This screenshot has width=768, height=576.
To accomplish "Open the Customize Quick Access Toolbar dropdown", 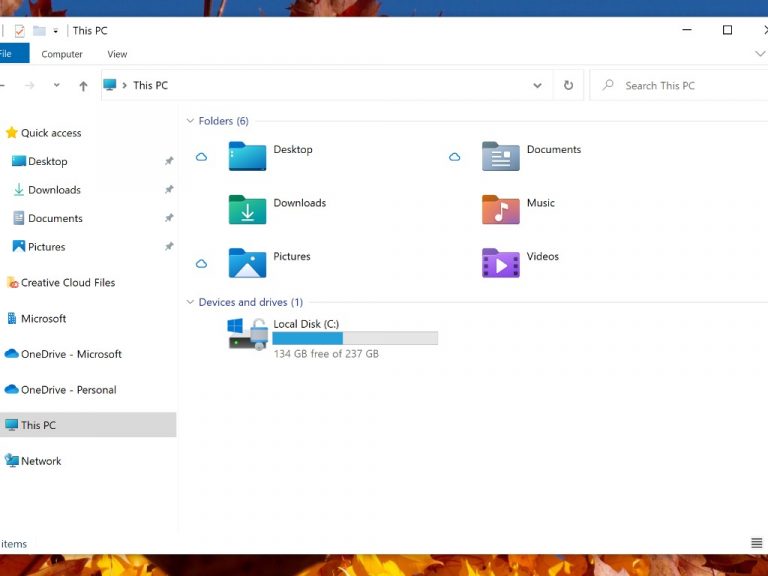I will pyautogui.click(x=56, y=31).
